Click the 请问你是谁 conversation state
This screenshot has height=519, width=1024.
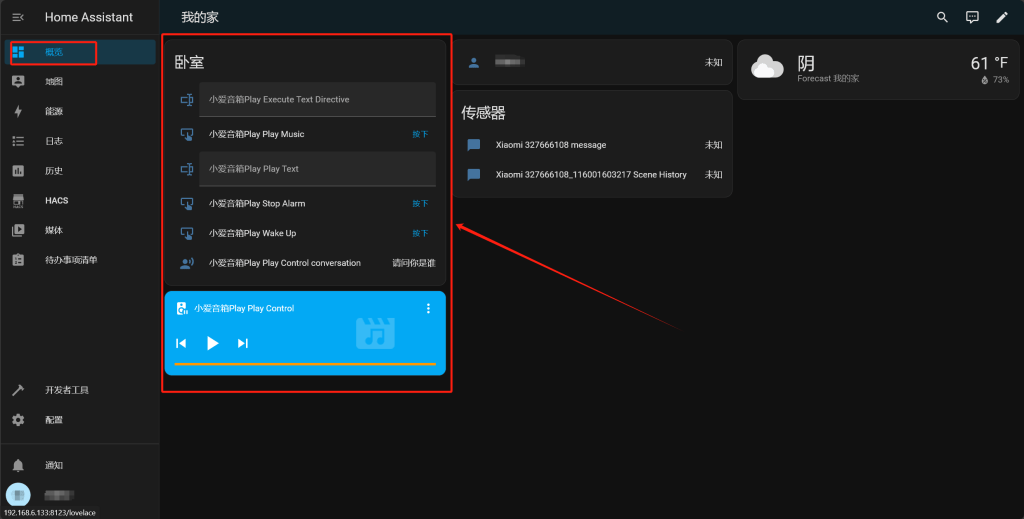click(414, 263)
